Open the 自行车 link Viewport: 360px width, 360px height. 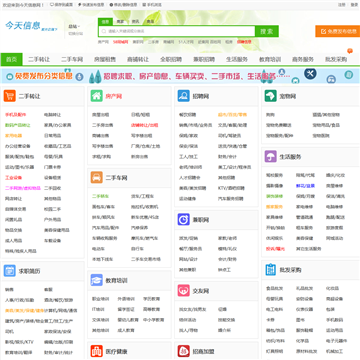137,249
